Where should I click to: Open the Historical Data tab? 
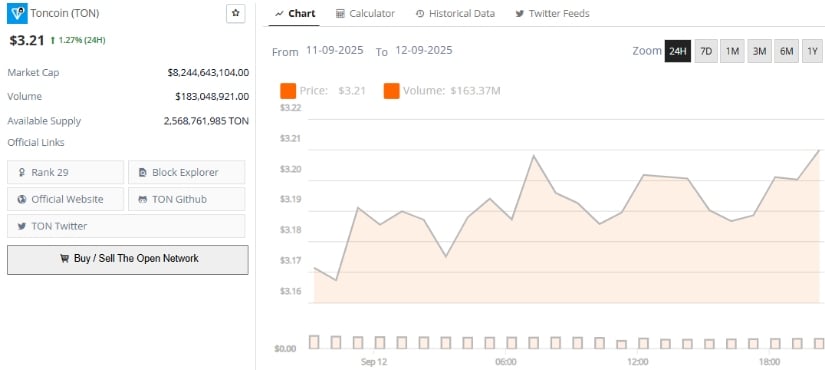pyautogui.click(x=455, y=13)
